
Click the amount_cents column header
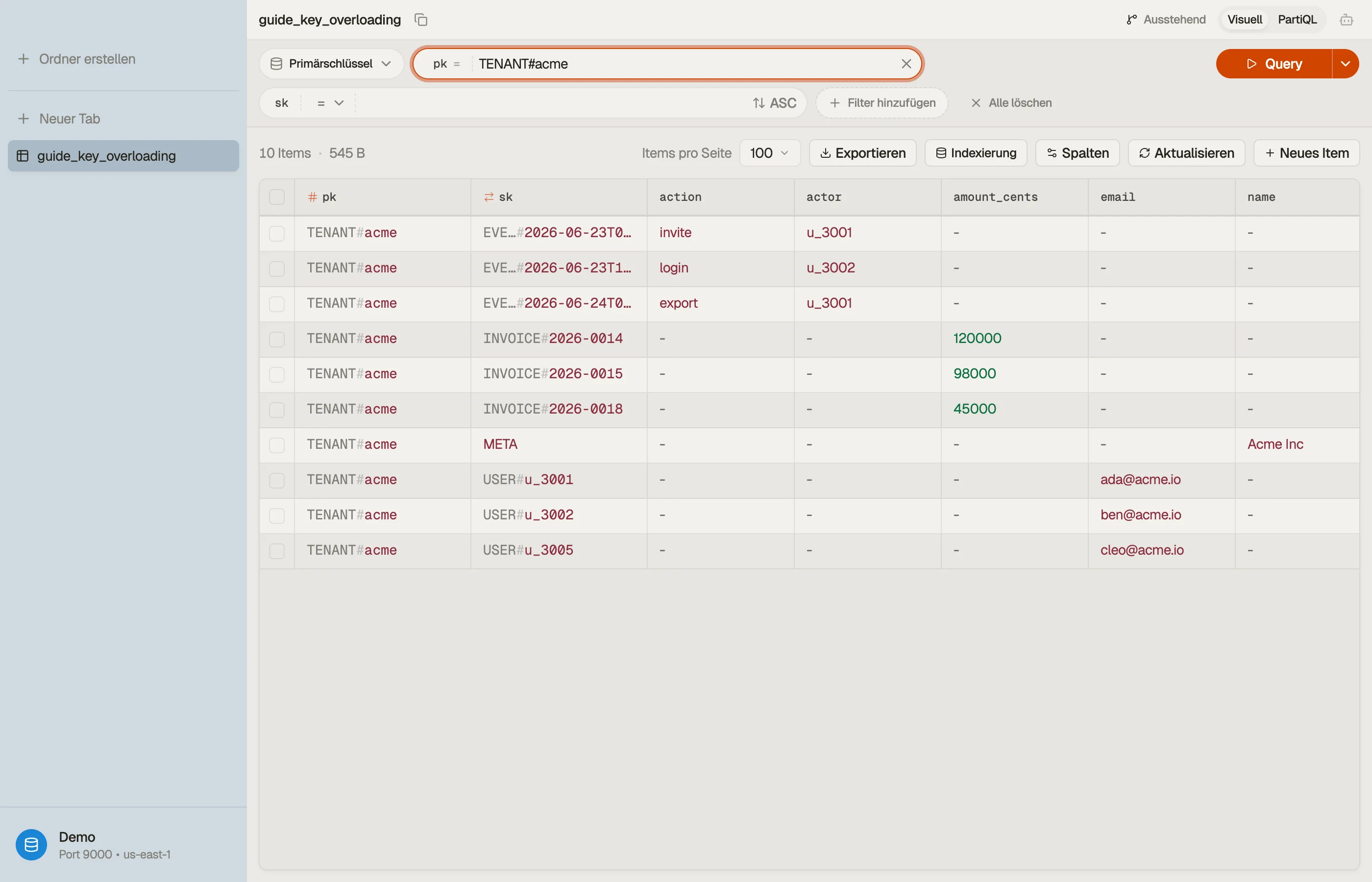click(x=1015, y=197)
